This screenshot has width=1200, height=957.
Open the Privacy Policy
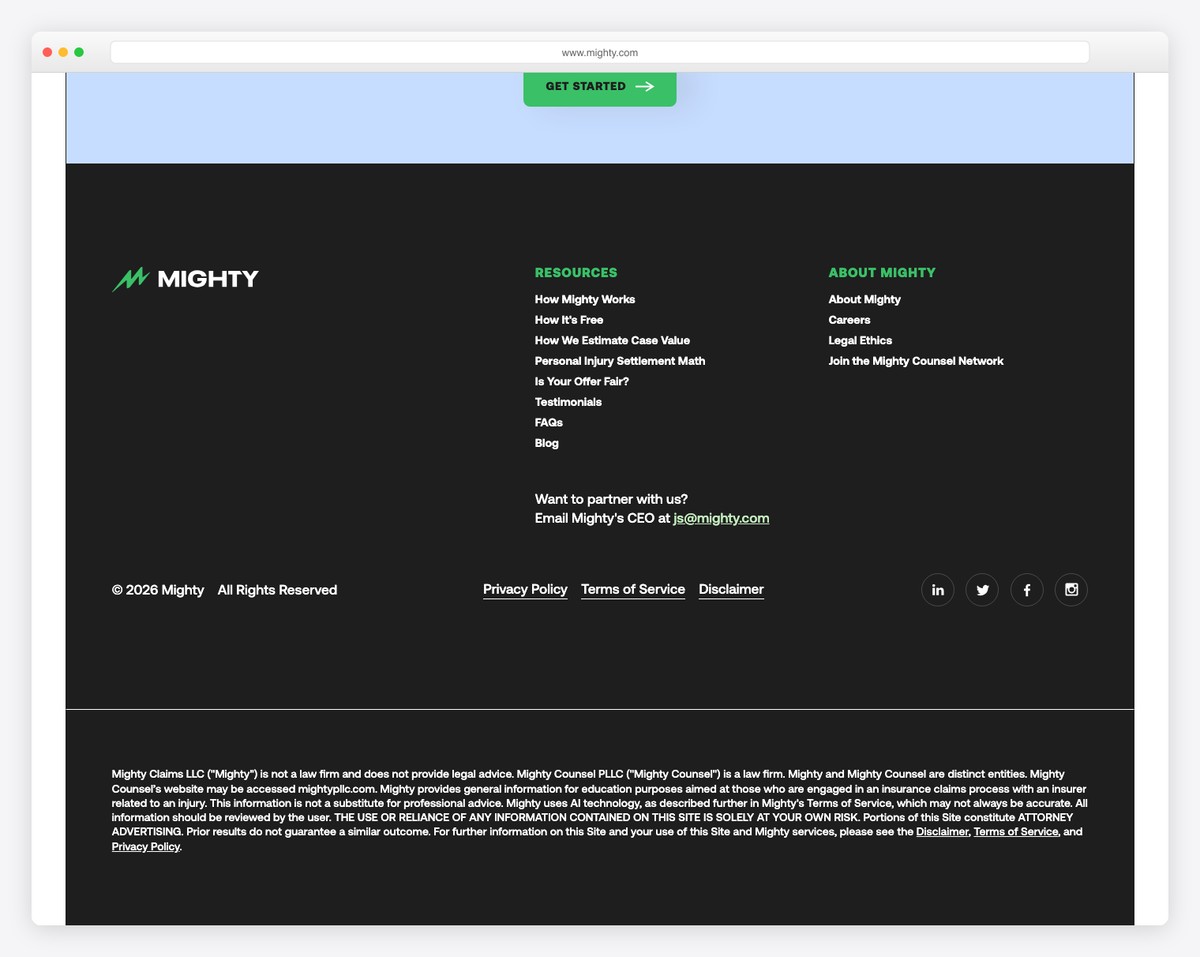[524, 589]
